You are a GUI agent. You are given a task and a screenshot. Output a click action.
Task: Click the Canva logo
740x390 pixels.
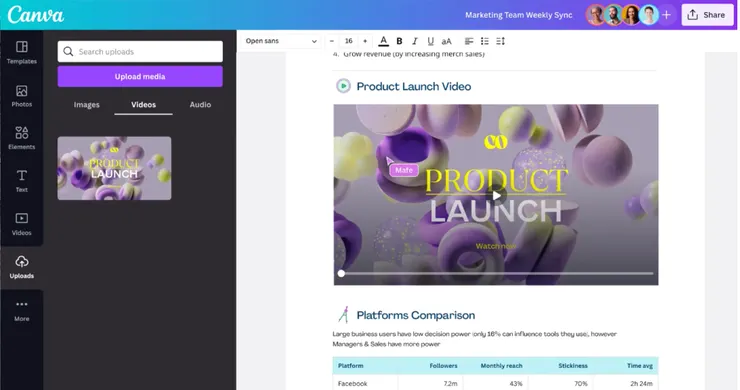click(35, 15)
